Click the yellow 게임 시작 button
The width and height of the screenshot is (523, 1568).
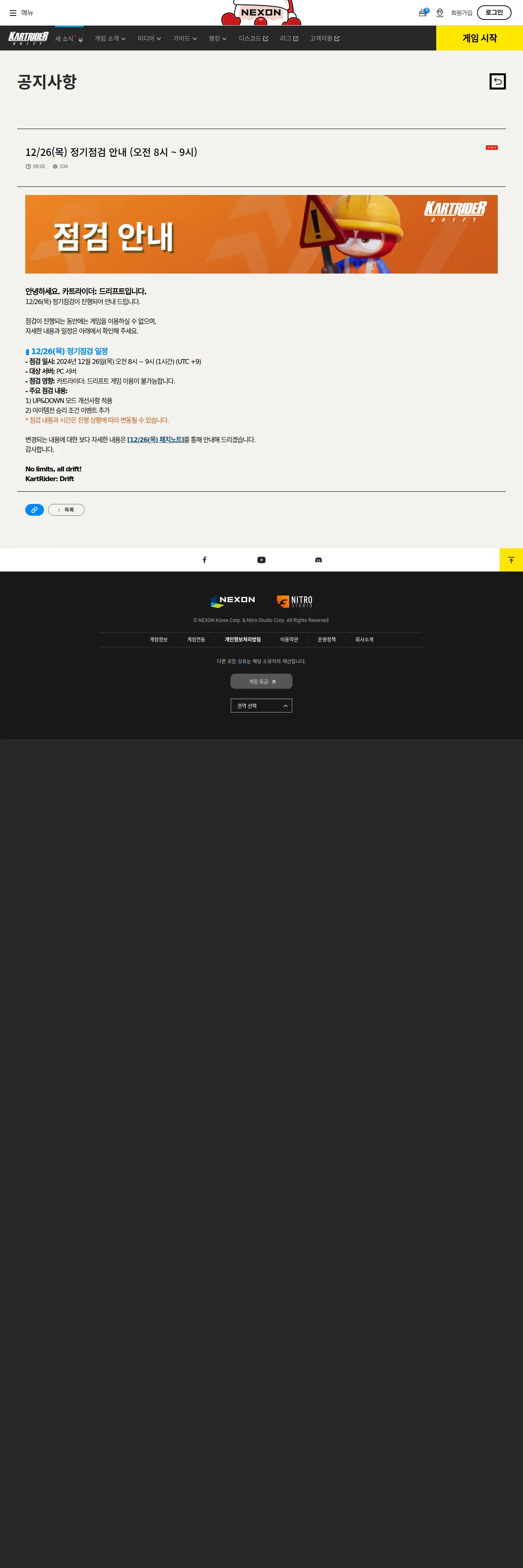479,38
